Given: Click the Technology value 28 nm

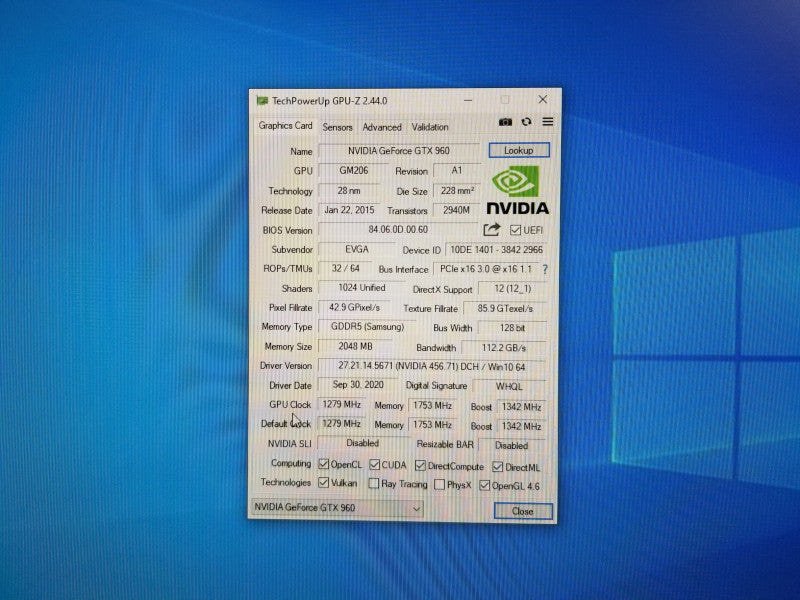Looking at the screenshot, I should point(349,190).
